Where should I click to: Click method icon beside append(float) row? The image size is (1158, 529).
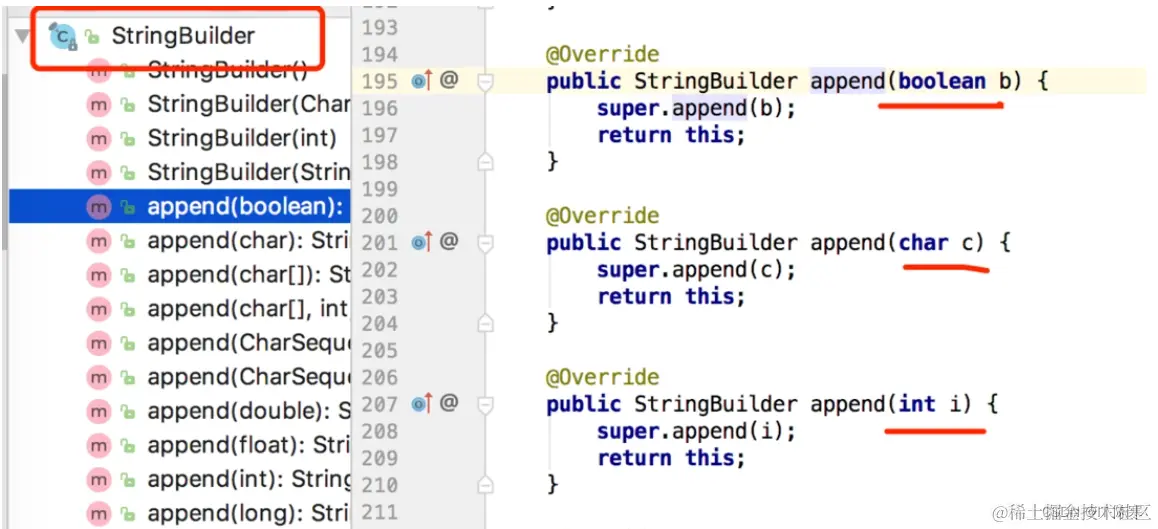(98, 446)
